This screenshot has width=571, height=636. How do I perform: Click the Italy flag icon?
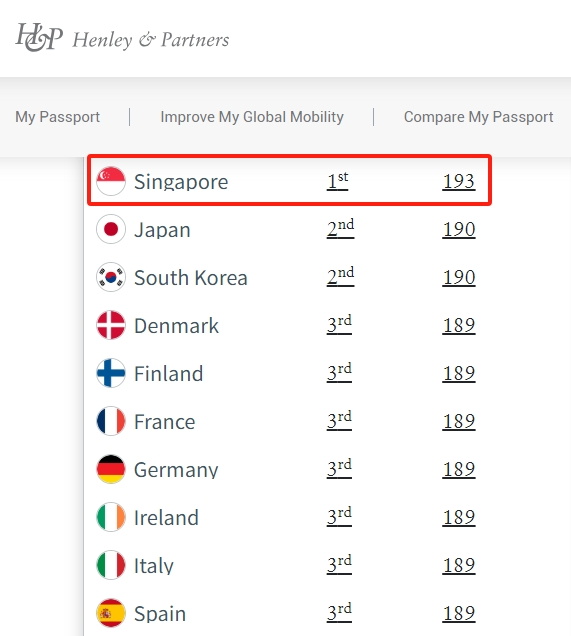(111, 565)
